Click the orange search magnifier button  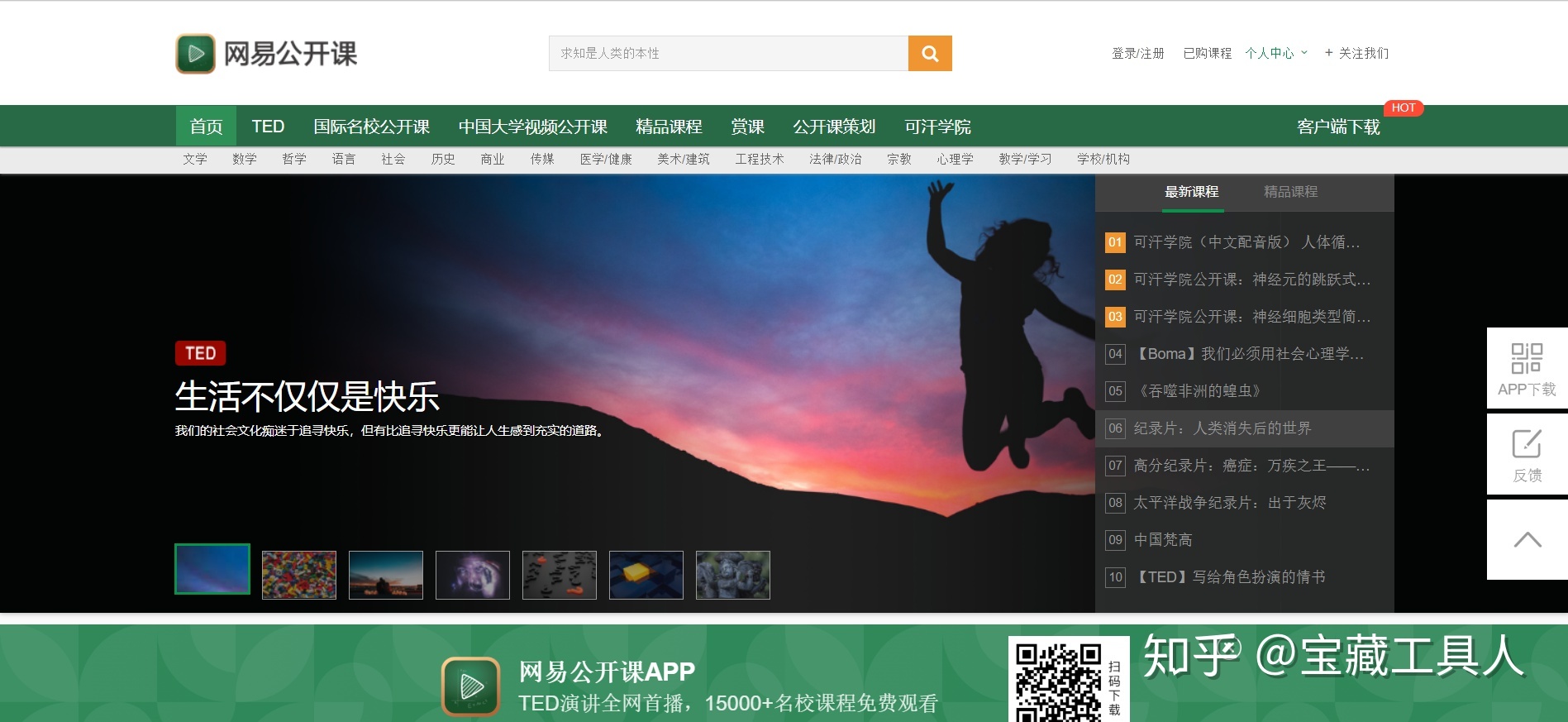[x=930, y=54]
